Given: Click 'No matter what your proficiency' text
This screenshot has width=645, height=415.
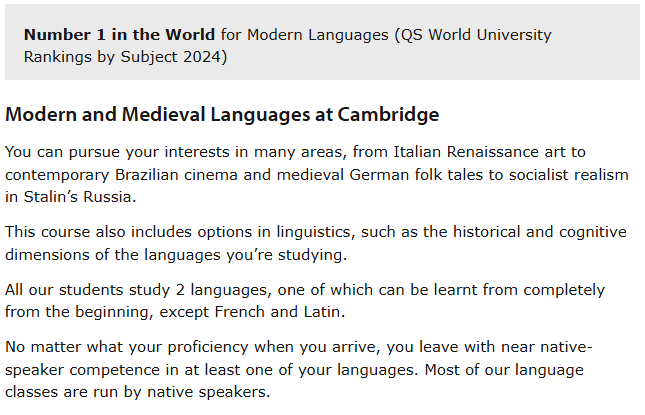Looking at the screenshot, I should tap(127, 348).
